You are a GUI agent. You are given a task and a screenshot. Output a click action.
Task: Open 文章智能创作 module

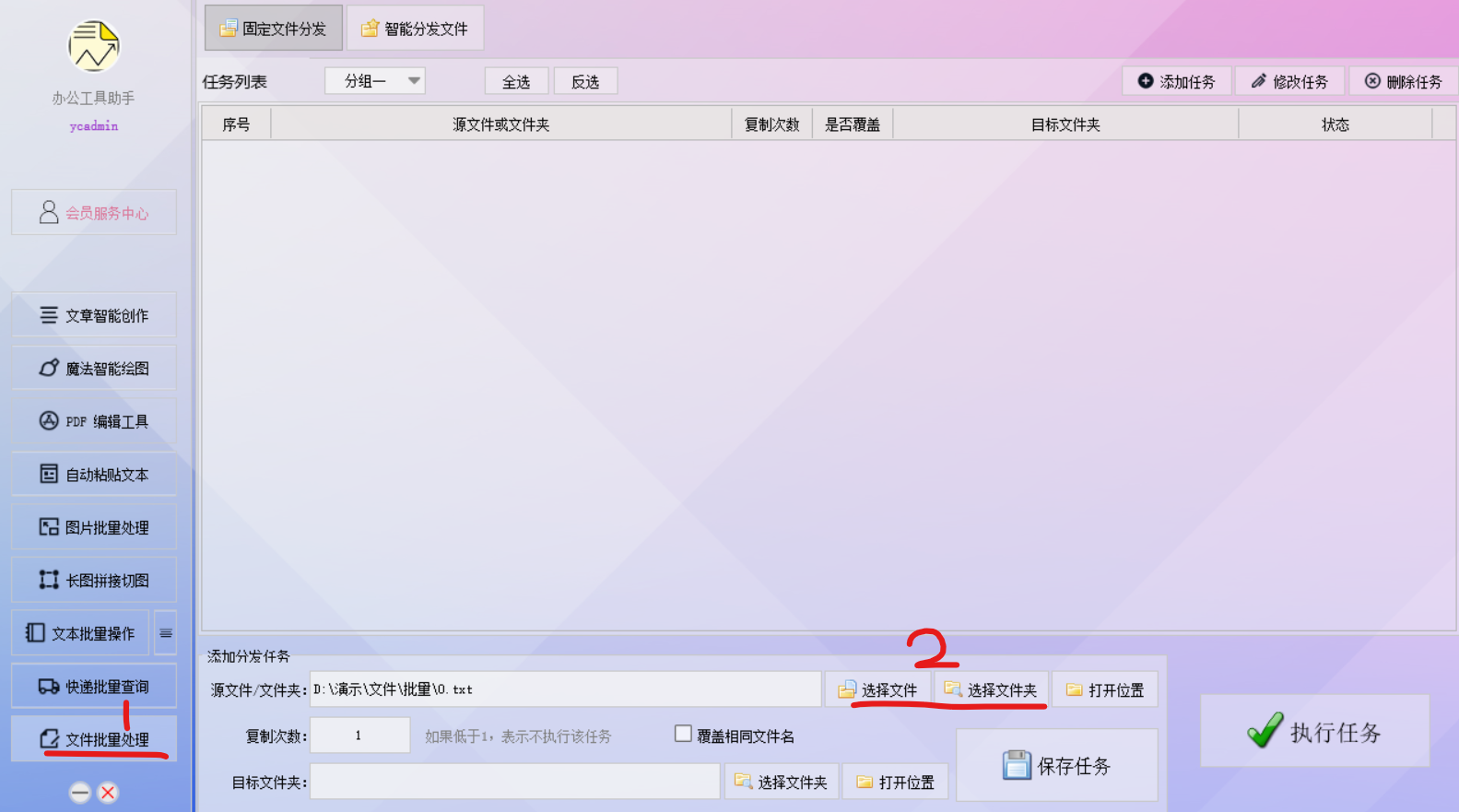coord(94,315)
